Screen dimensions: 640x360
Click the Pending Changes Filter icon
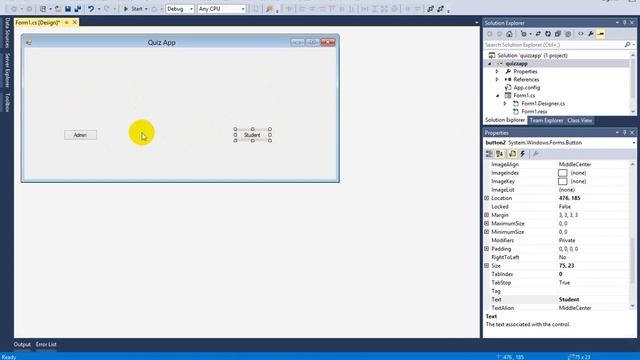[524, 34]
